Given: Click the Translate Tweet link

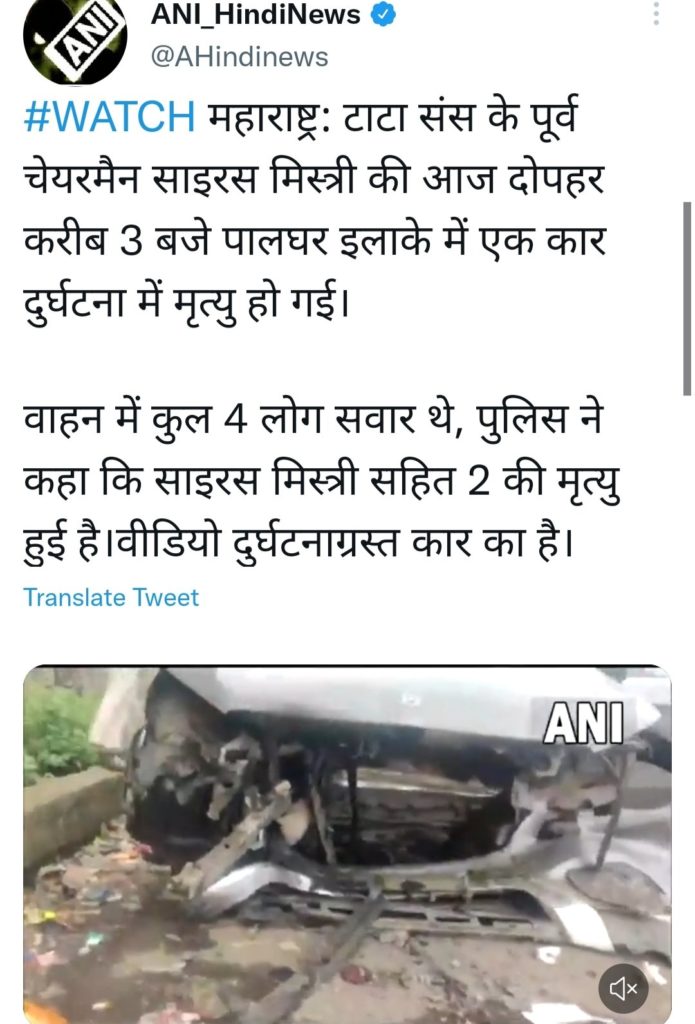Looking at the screenshot, I should pyautogui.click(x=111, y=597).
